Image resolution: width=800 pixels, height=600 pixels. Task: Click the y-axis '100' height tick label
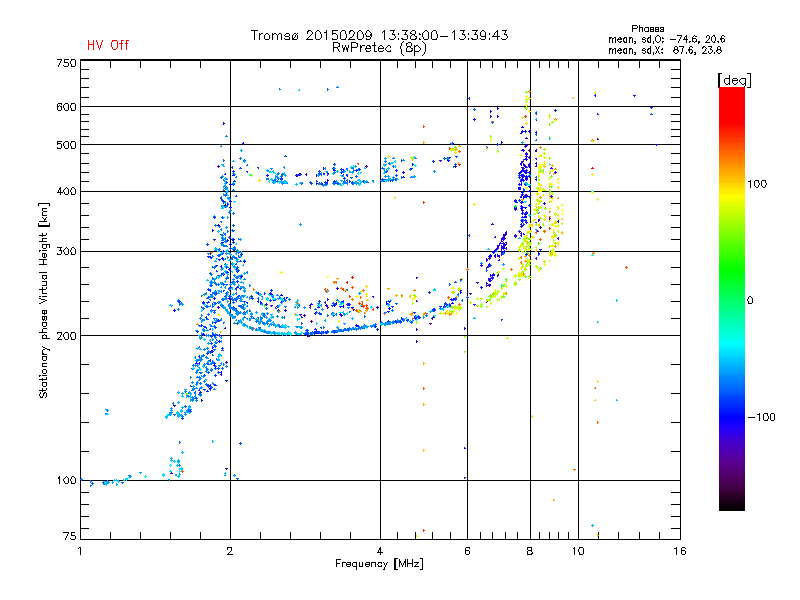tap(66, 480)
